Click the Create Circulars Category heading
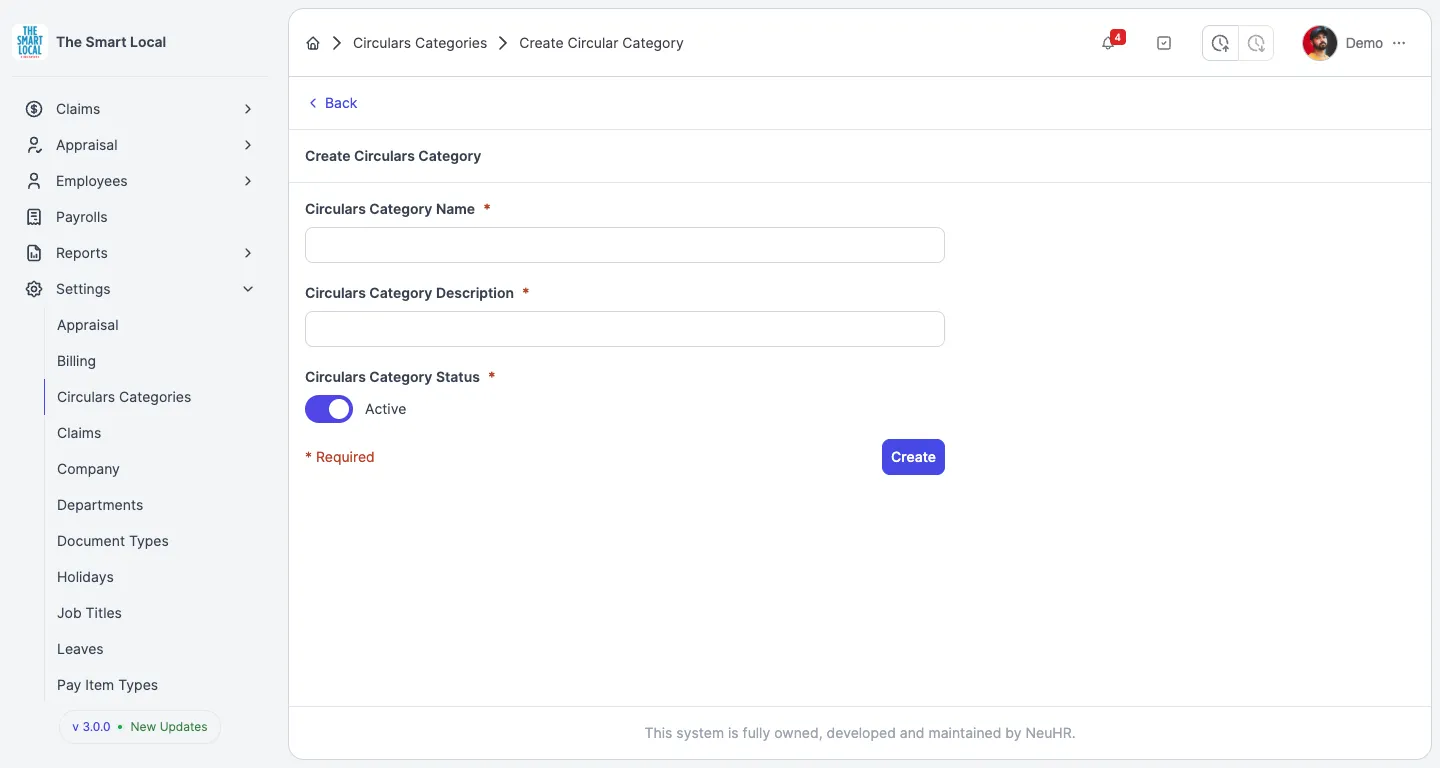The height and width of the screenshot is (768, 1440). (x=393, y=156)
